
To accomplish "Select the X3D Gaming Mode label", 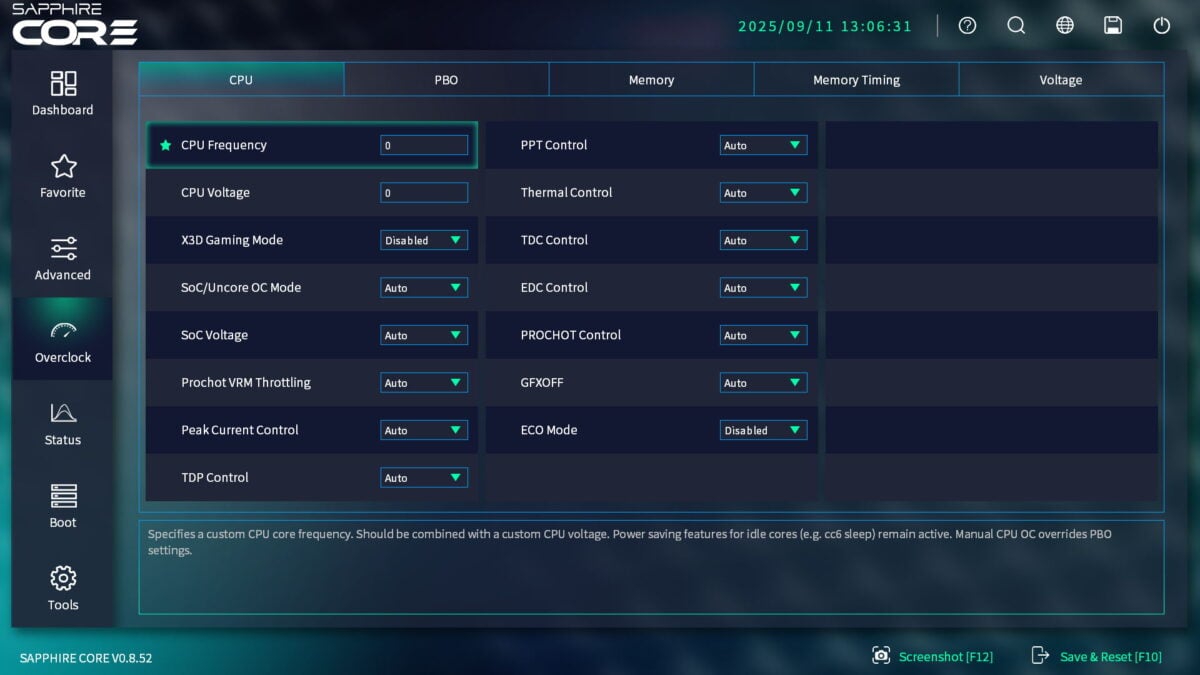I will [x=232, y=240].
